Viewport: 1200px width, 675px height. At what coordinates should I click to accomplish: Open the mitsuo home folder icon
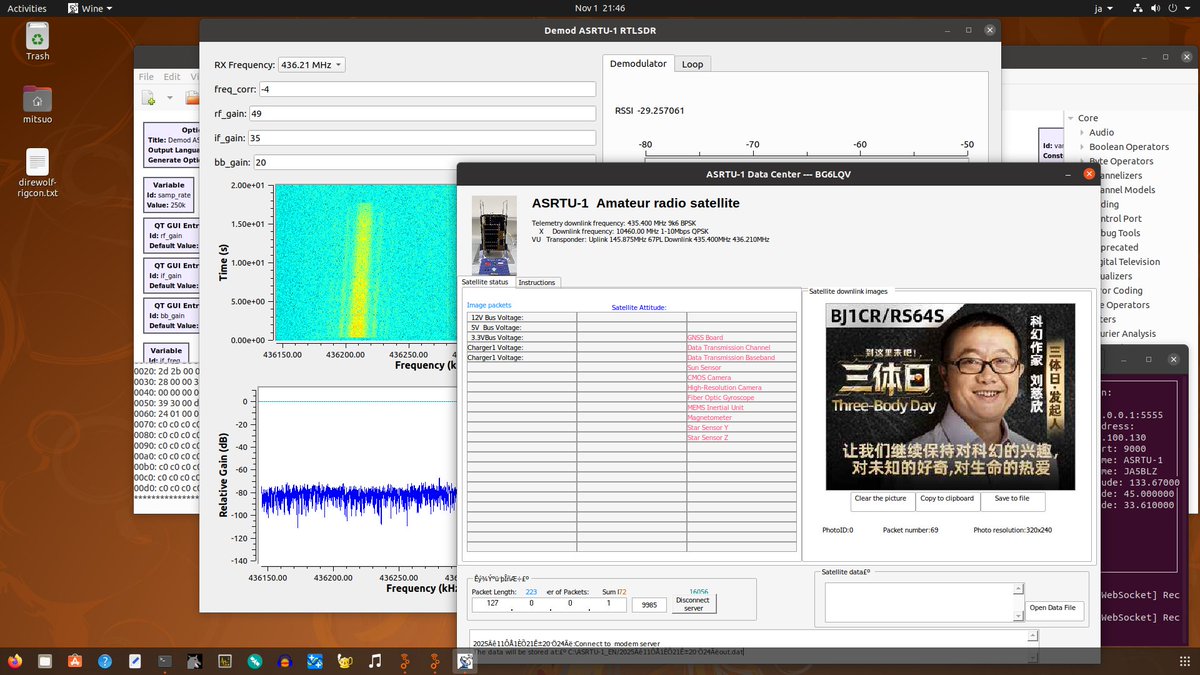(x=37, y=101)
